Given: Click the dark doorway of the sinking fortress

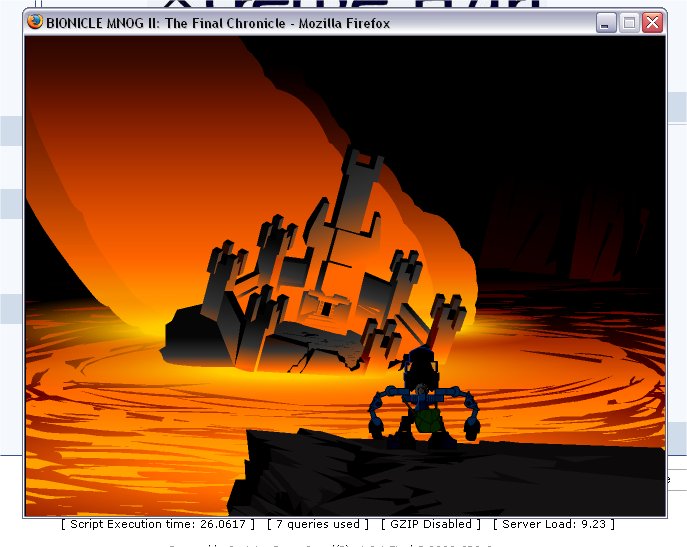Looking at the screenshot, I should (x=326, y=309).
